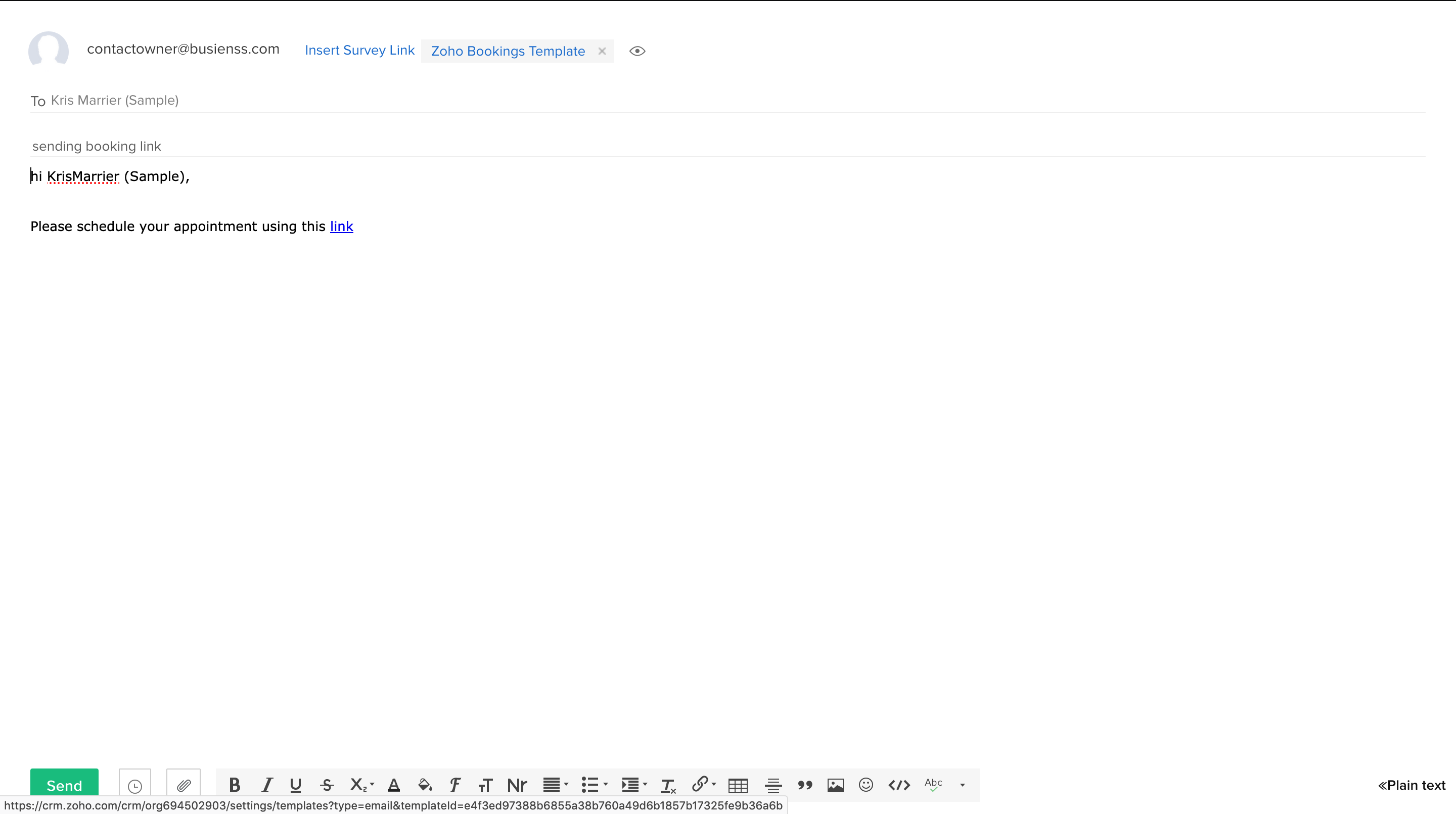Attach a file with paperclip icon
Screen dimensions: 1456x814
point(183,785)
